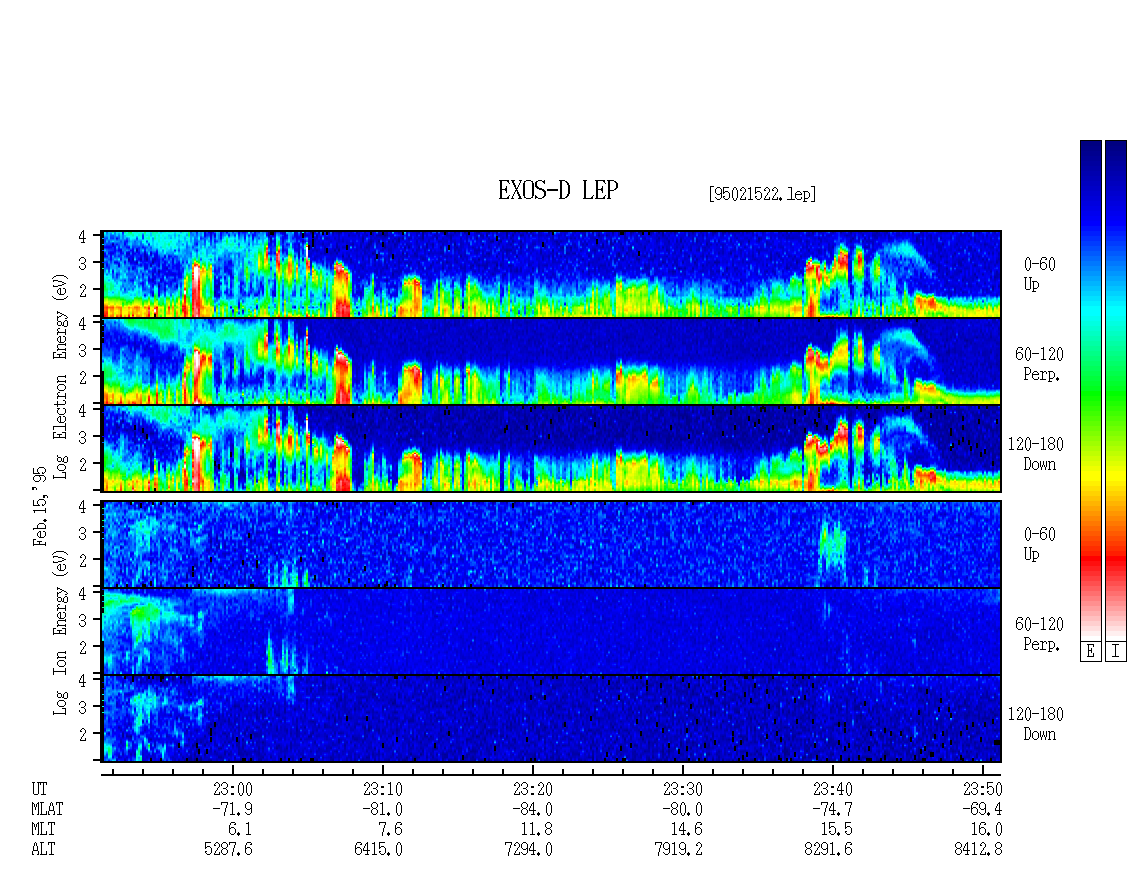The width and height of the screenshot is (1130, 875).
Task: Select the [95021522.lep] file name label
Action: point(762,194)
